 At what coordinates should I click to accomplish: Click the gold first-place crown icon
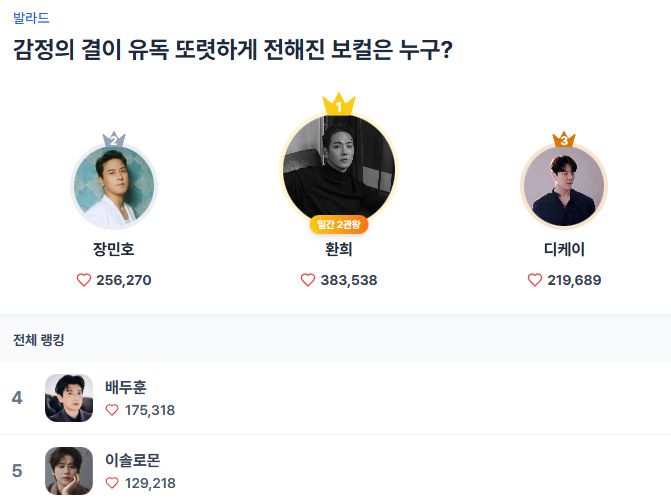click(x=339, y=104)
